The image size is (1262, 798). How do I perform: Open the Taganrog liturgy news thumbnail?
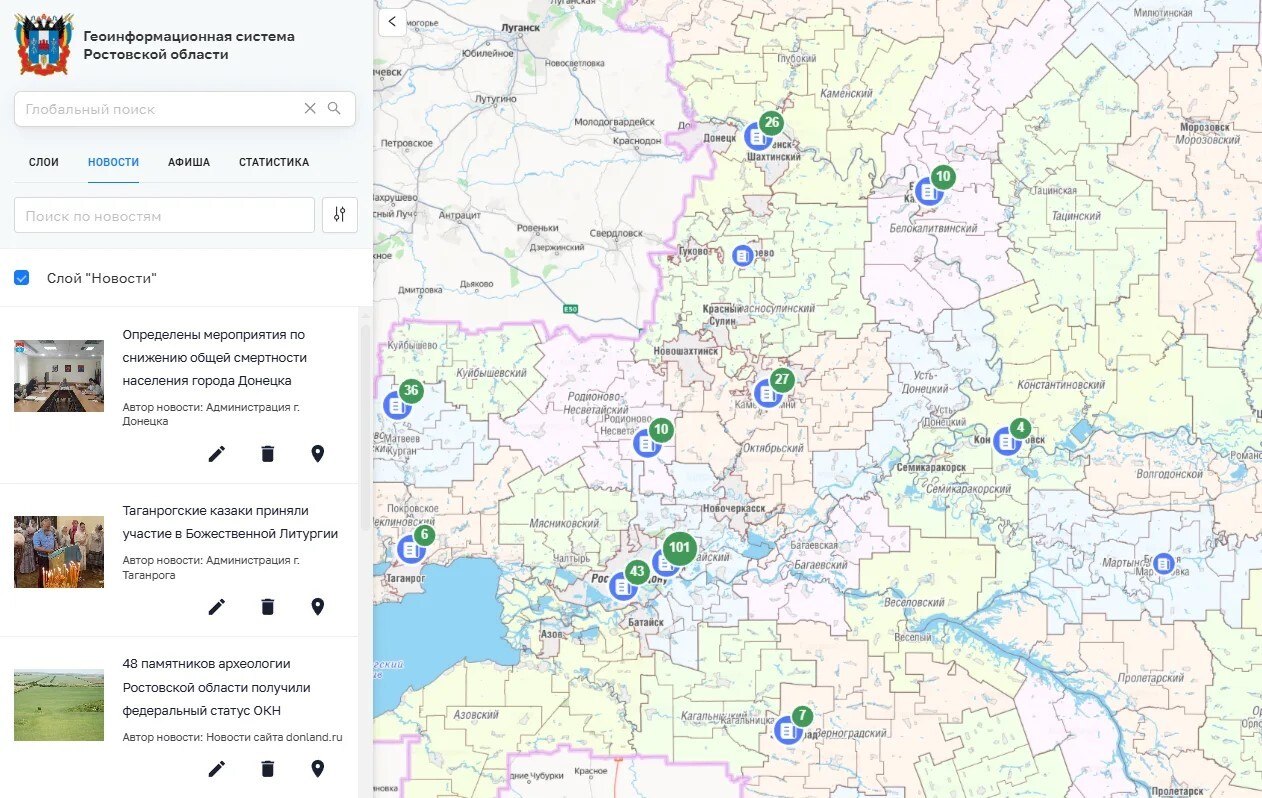59,552
